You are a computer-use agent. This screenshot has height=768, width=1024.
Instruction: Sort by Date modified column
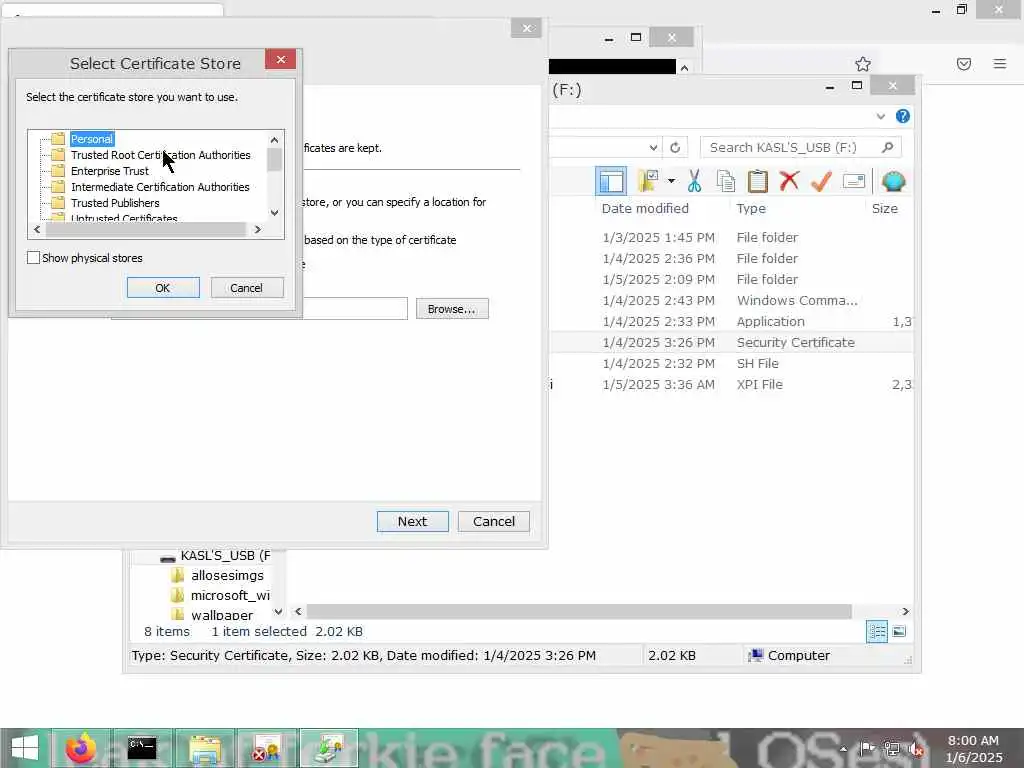645,208
